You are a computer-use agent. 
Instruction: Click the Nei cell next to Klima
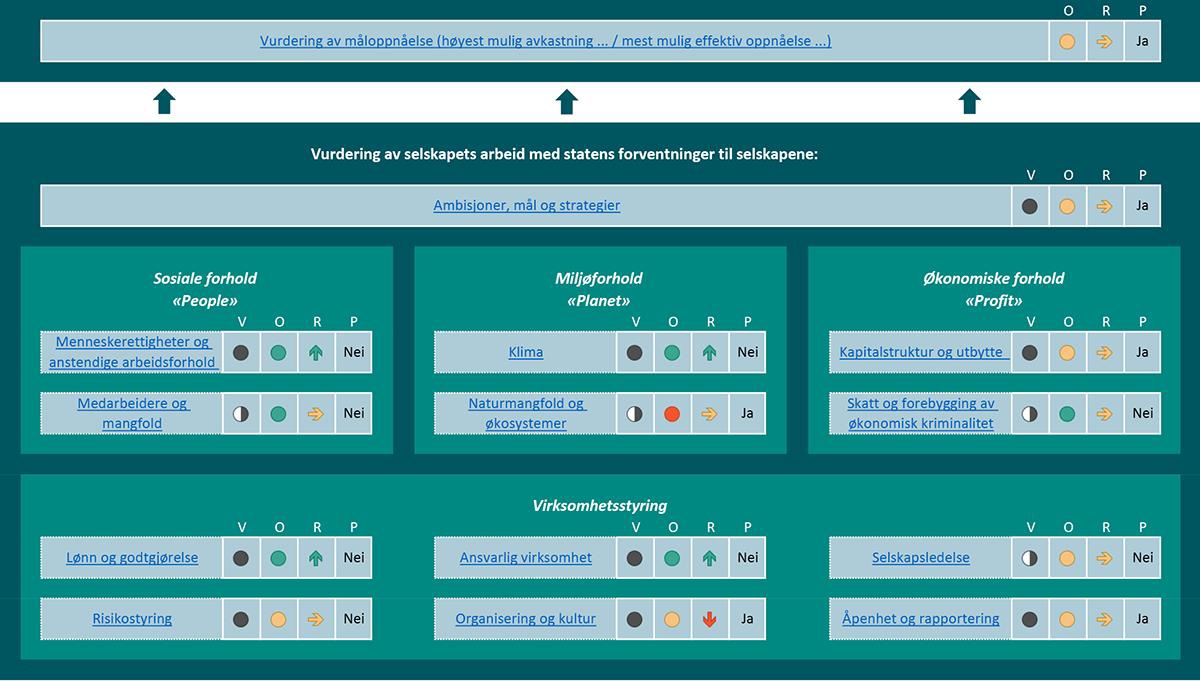748,352
